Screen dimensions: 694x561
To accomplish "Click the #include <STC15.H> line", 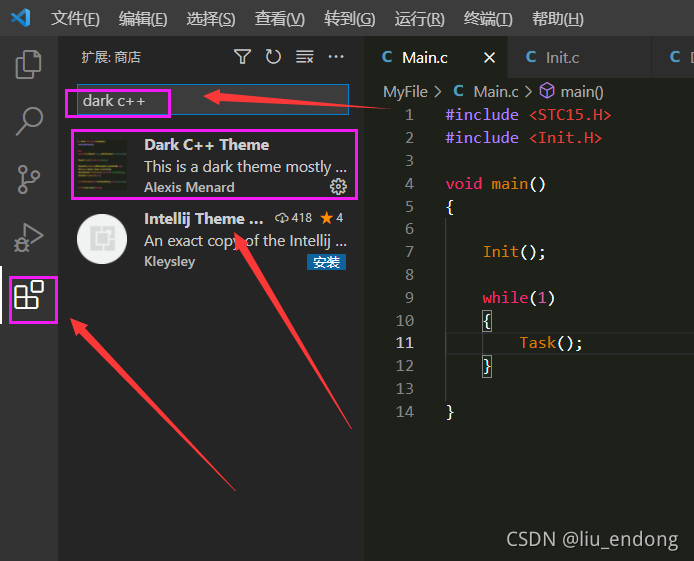I will pyautogui.click(x=528, y=115).
